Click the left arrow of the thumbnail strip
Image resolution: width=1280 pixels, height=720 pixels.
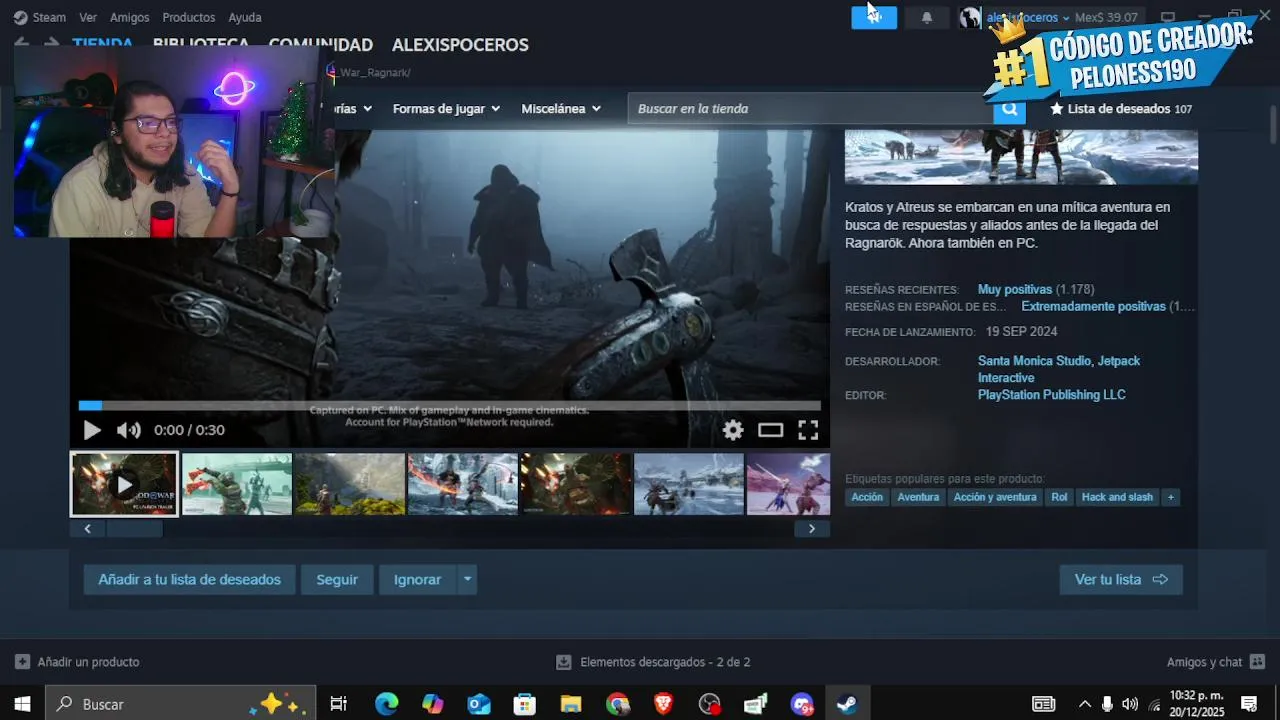pyautogui.click(x=88, y=529)
